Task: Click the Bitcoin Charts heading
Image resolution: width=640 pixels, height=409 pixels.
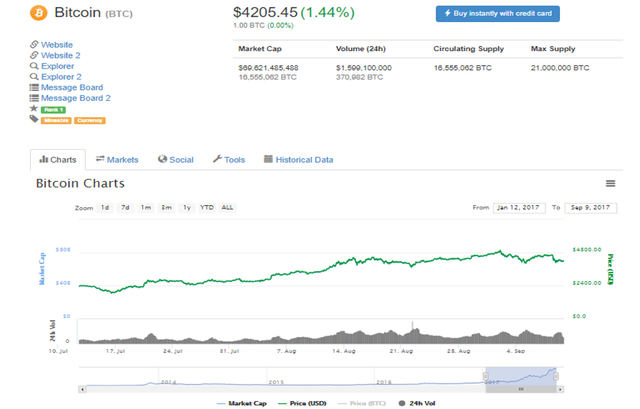Action: coord(80,184)
